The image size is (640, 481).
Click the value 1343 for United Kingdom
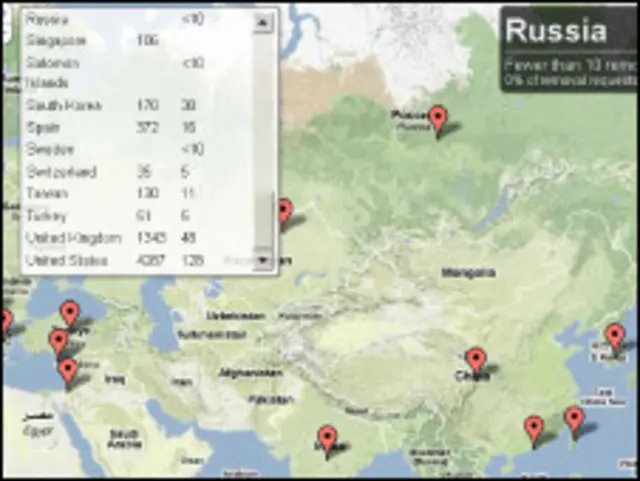151,238
